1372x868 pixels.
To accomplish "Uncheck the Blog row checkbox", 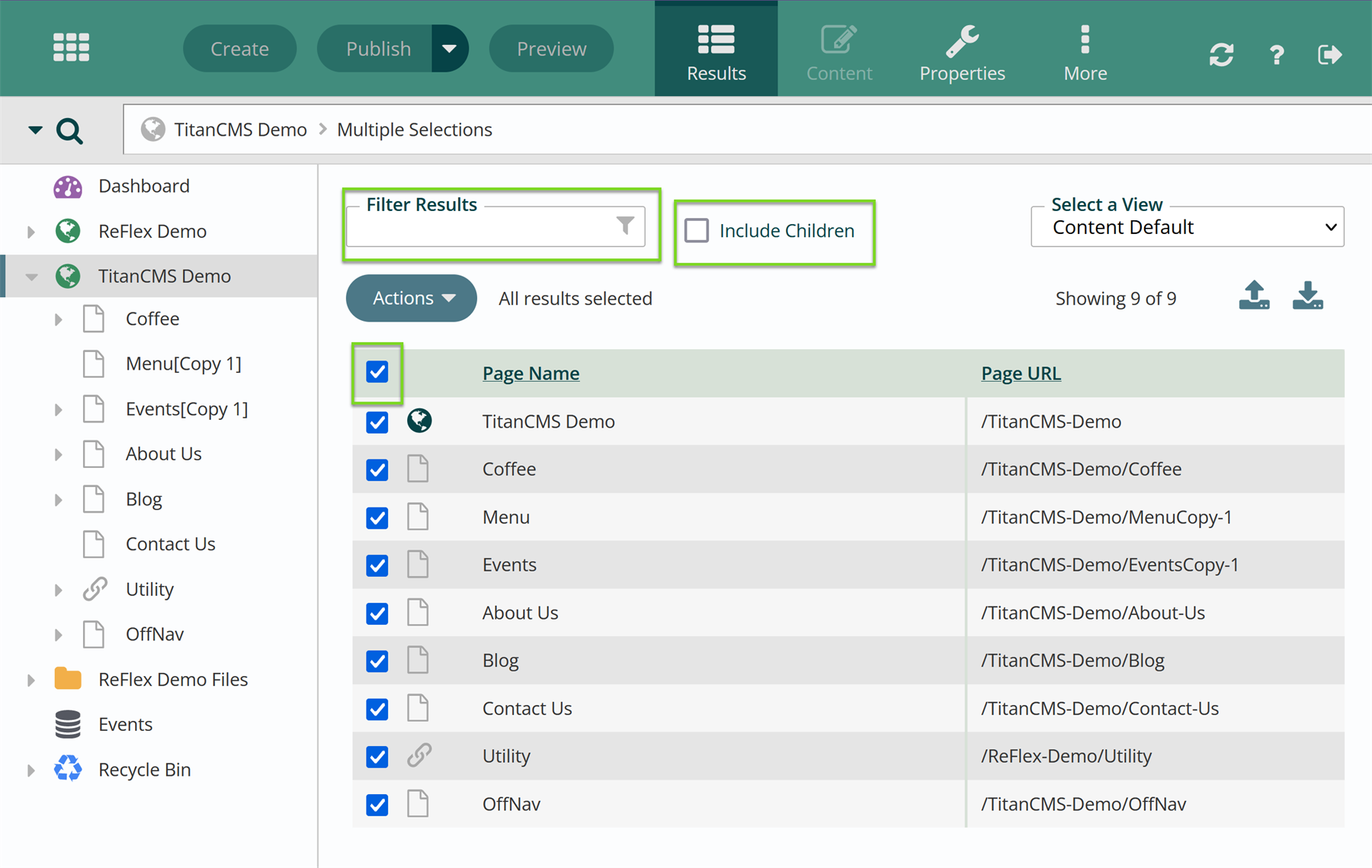I will (x=377, y=661).
